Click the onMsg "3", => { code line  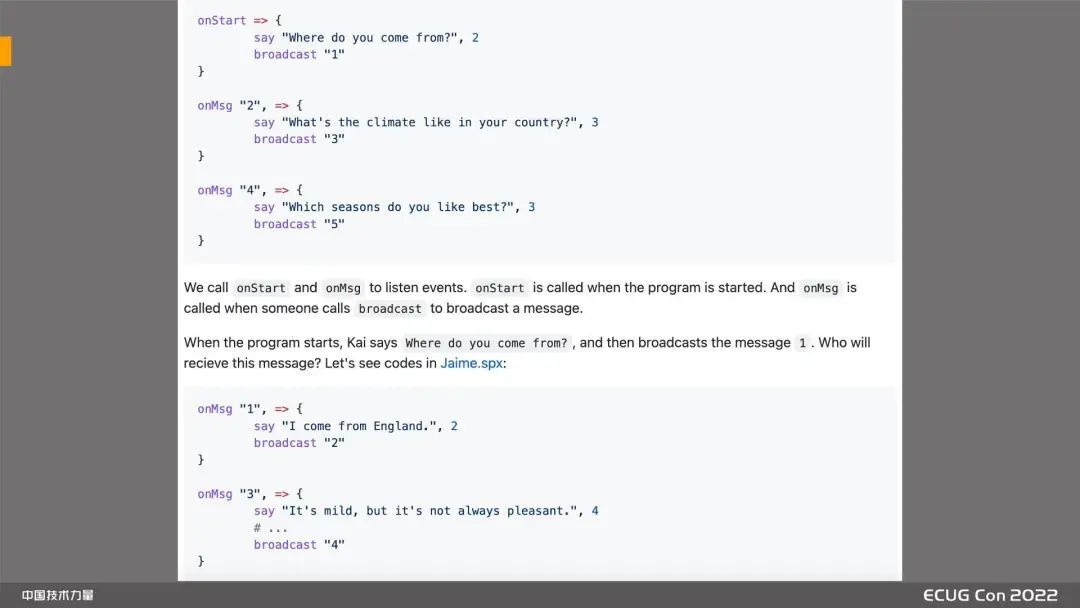(249, 494)
